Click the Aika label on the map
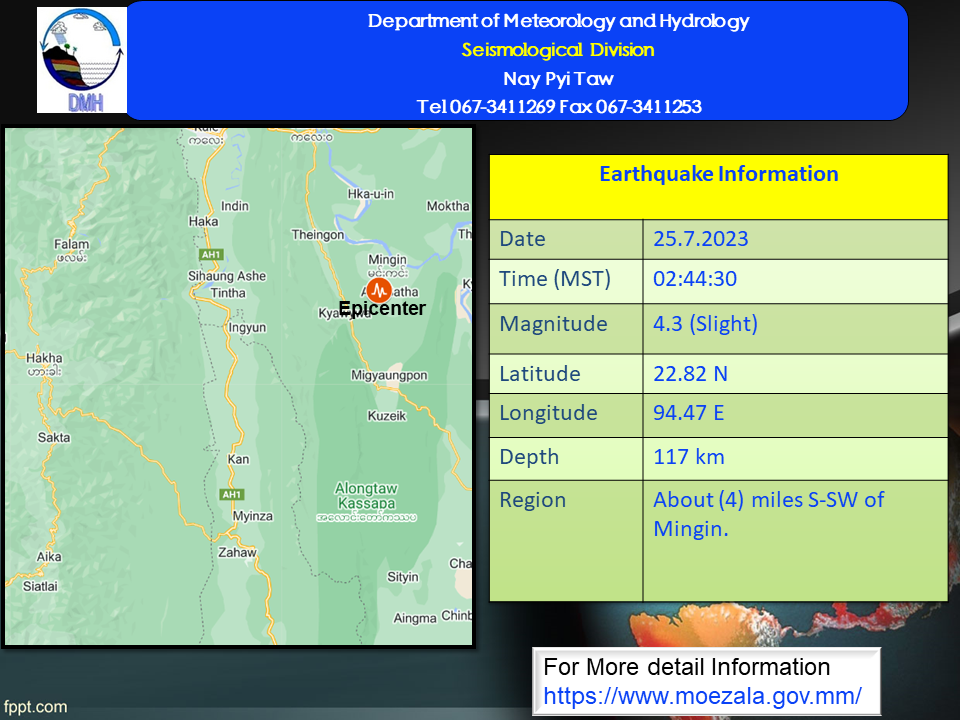This screenshot has height=720, width=960. (x=49, y=557)
